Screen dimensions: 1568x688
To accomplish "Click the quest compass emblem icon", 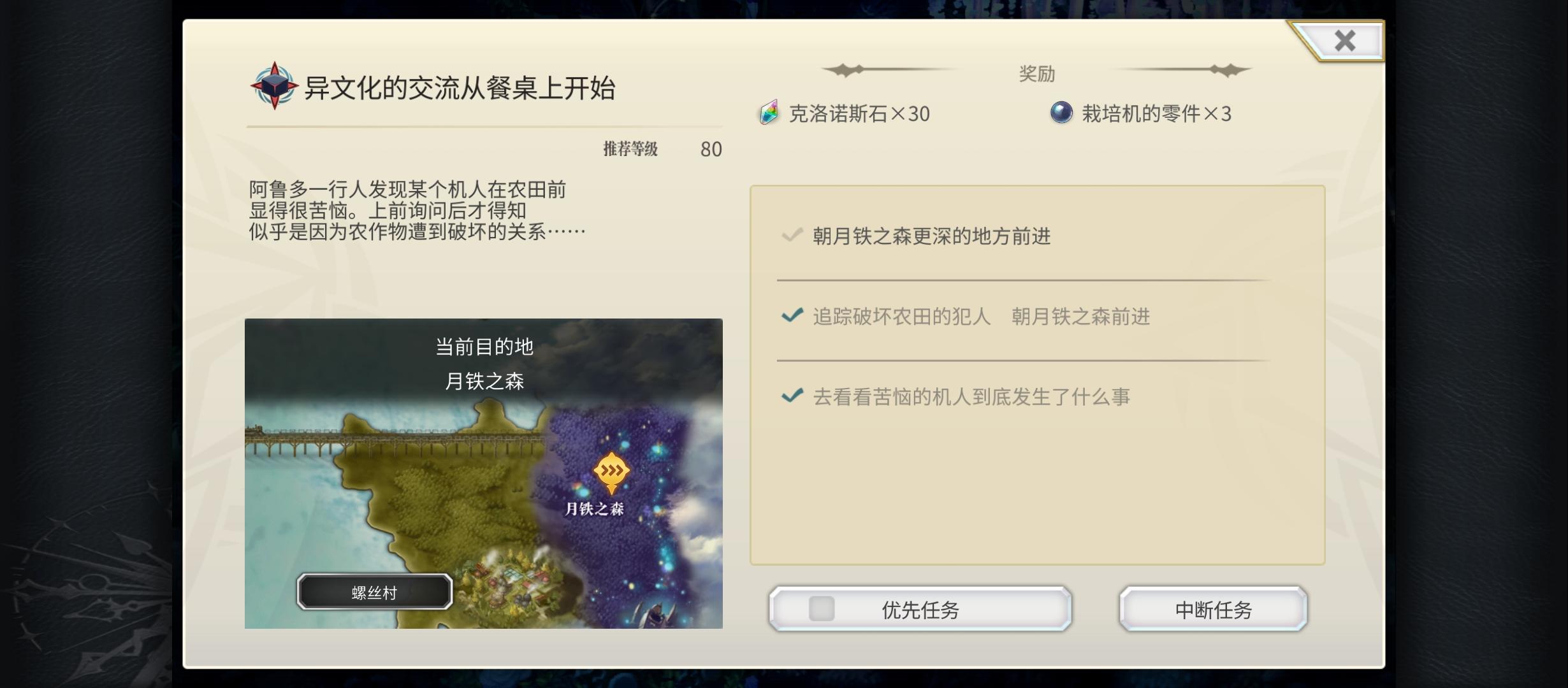I will (x=274, y=86).
